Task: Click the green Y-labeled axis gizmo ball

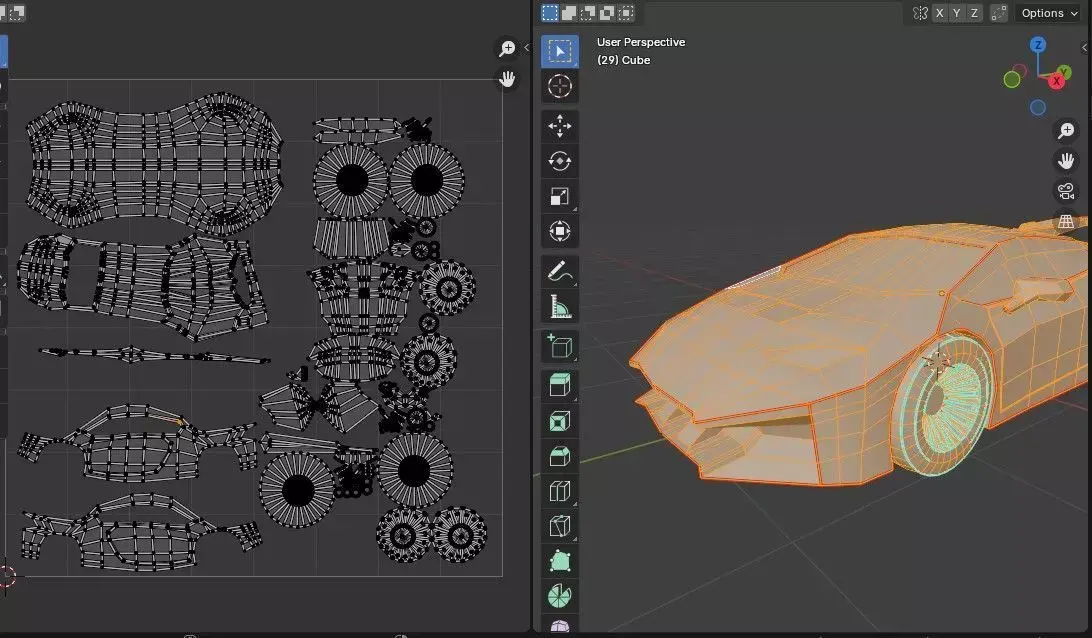Action: (x=1064, y=72)
